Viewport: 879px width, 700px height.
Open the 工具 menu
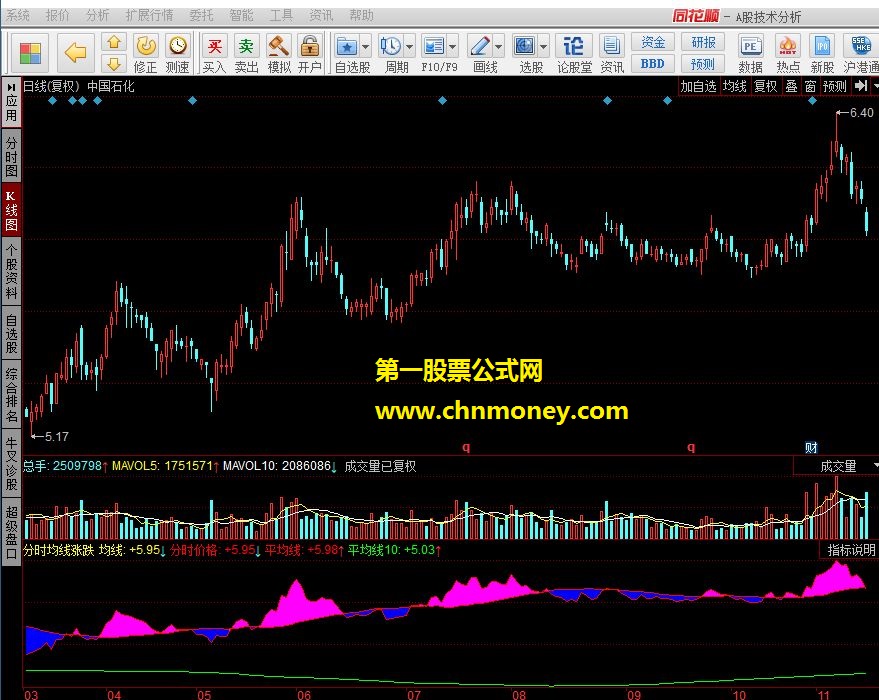pyautogui.click(x=281, y=16)
